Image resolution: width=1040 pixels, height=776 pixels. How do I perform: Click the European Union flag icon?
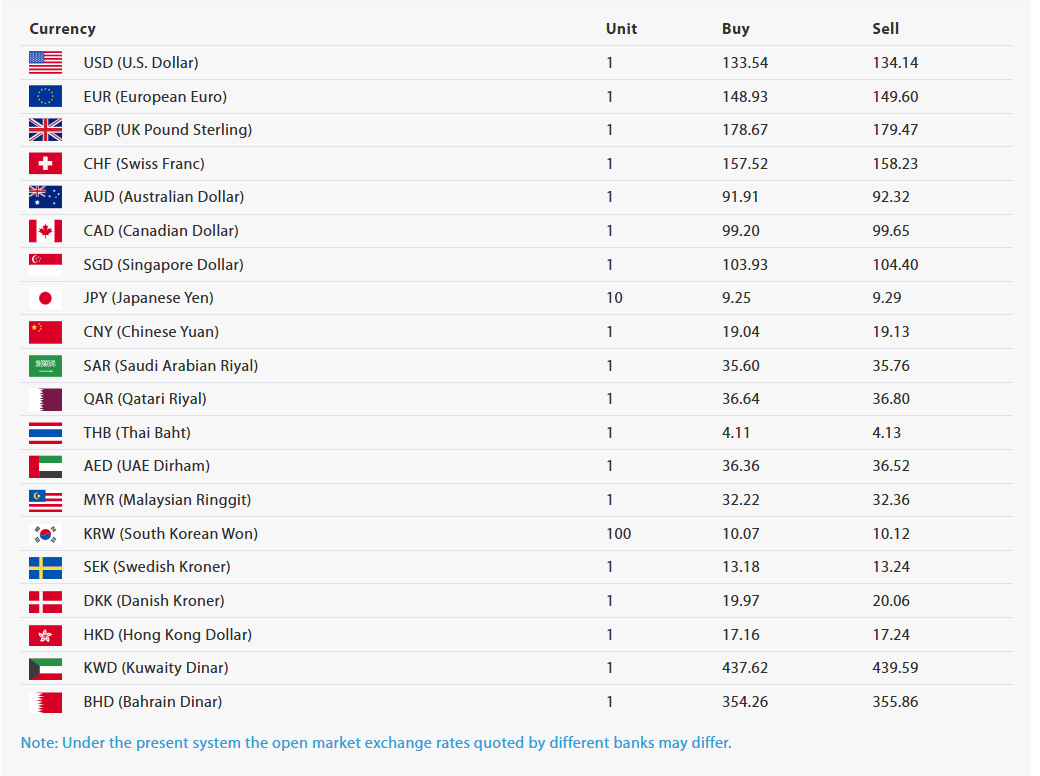[45, 96]
